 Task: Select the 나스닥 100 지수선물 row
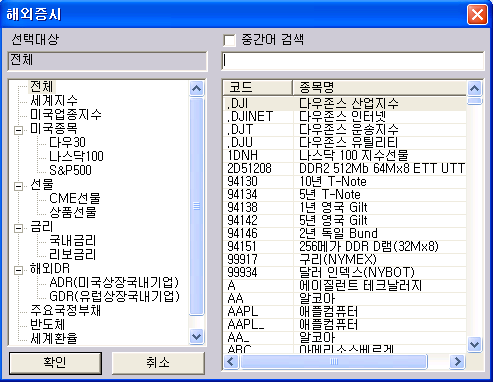point(345,156)
